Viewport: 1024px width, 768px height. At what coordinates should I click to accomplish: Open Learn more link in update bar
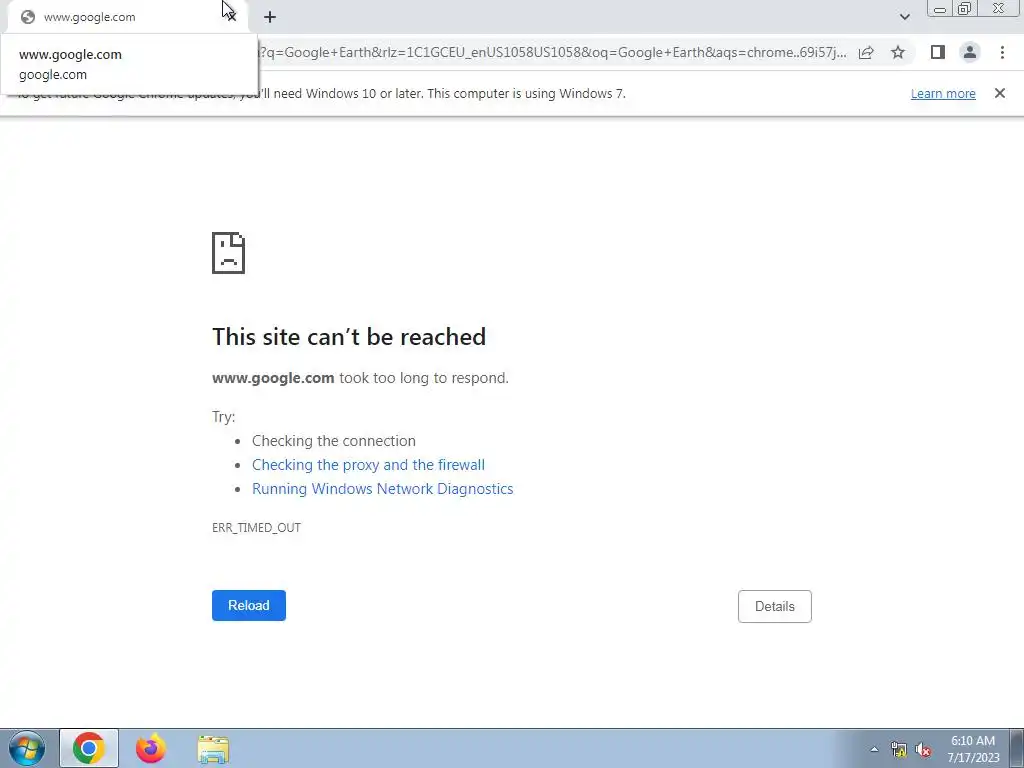pyautogui.click(x=943, y=93)
